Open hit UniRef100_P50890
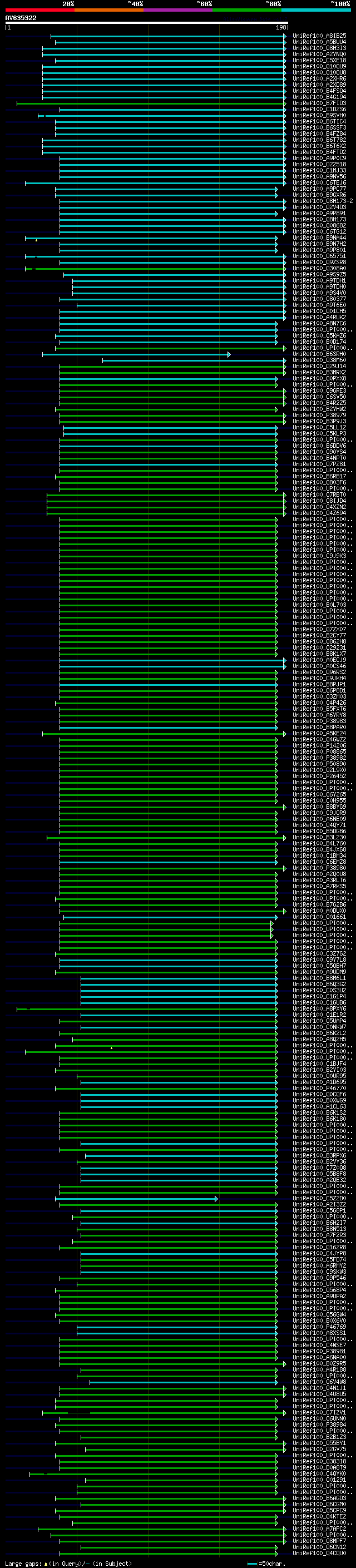The height and width of the screenshot is (1568, 356). pyautogui.click(x=319, y=764)
